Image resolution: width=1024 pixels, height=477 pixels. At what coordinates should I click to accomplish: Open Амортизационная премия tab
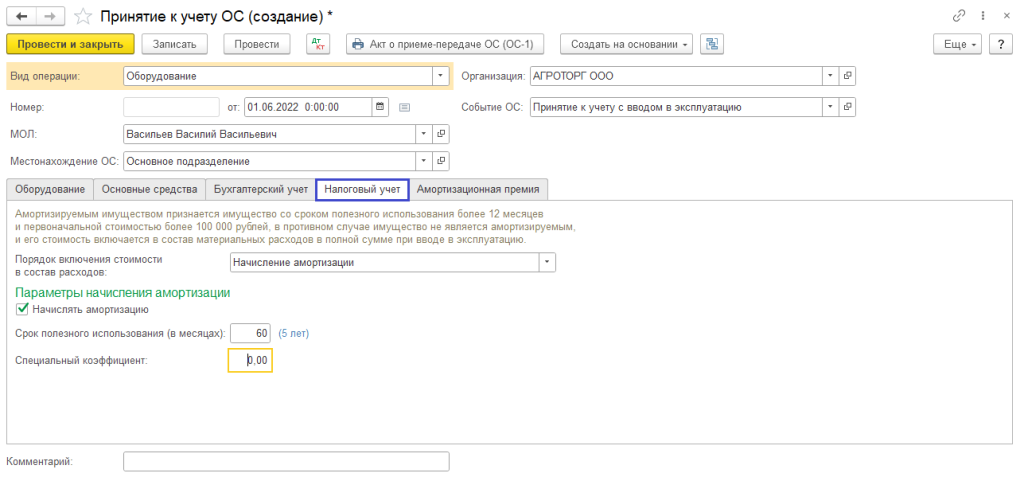478,189
